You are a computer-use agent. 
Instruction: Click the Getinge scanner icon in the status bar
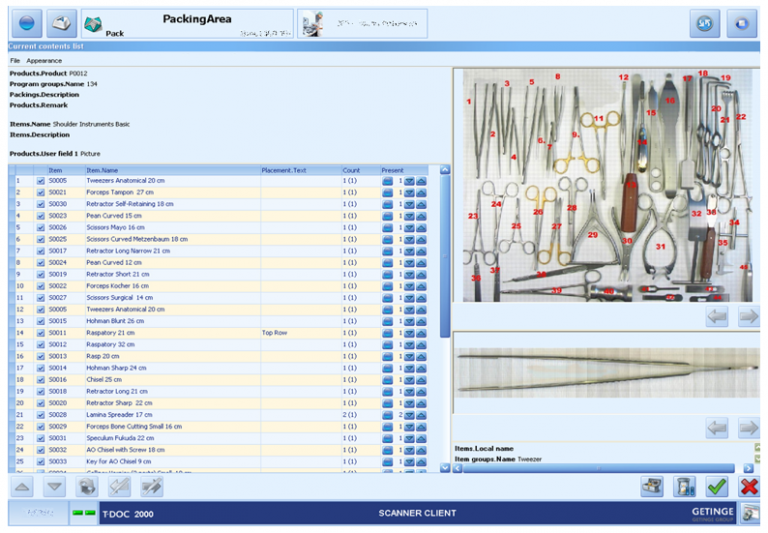point(749,514)
